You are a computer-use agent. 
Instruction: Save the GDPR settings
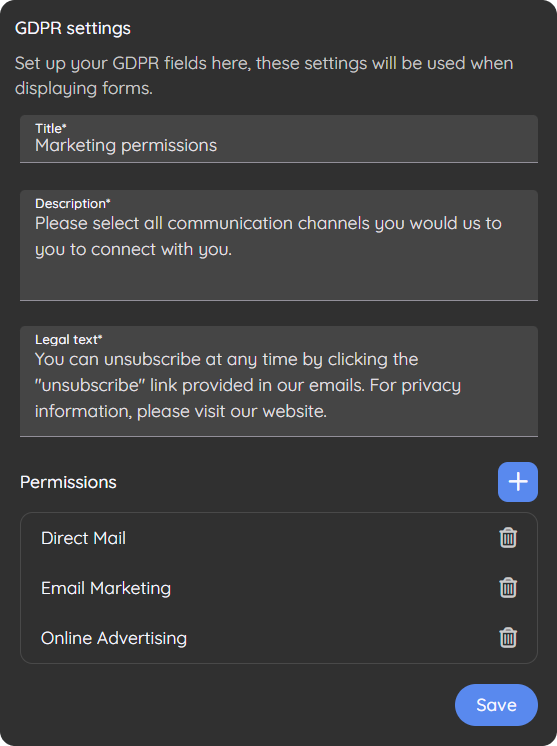tap(496, 705)
